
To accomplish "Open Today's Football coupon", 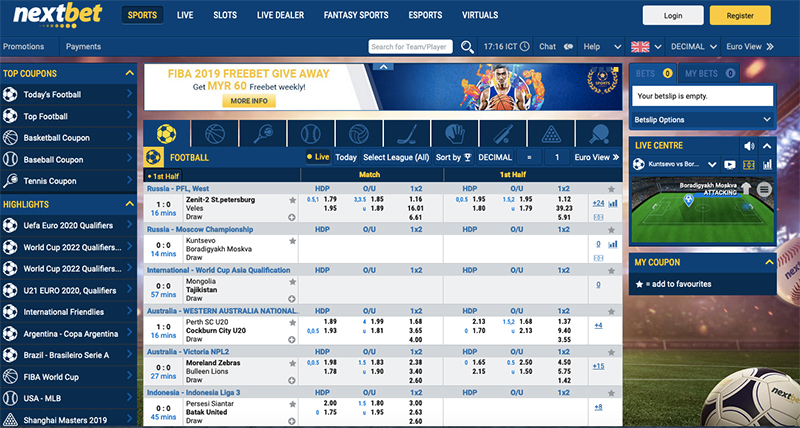I will (x=68, y=94).
